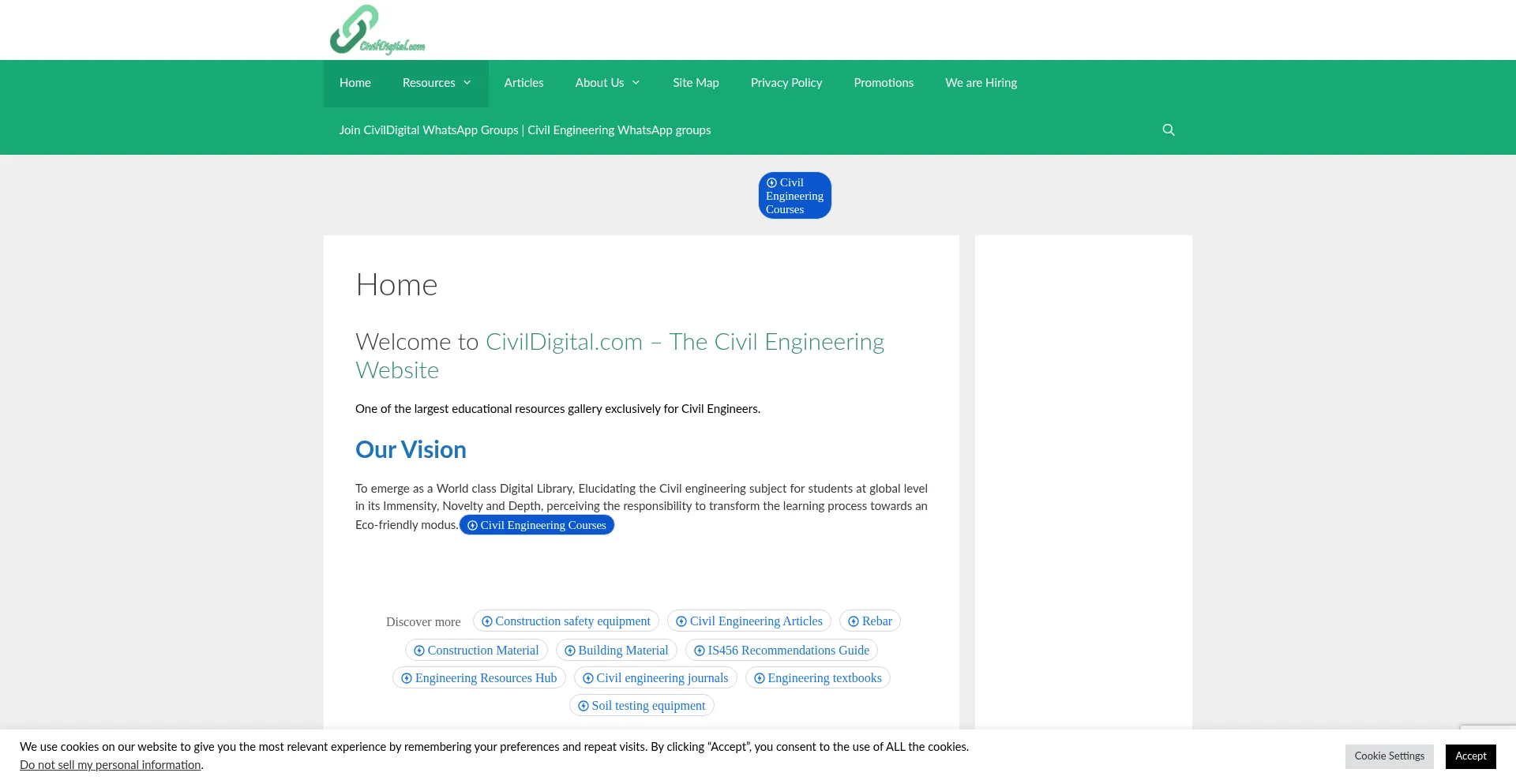Go to the Home menu item
1516x784 pixels.
(355, 83)
